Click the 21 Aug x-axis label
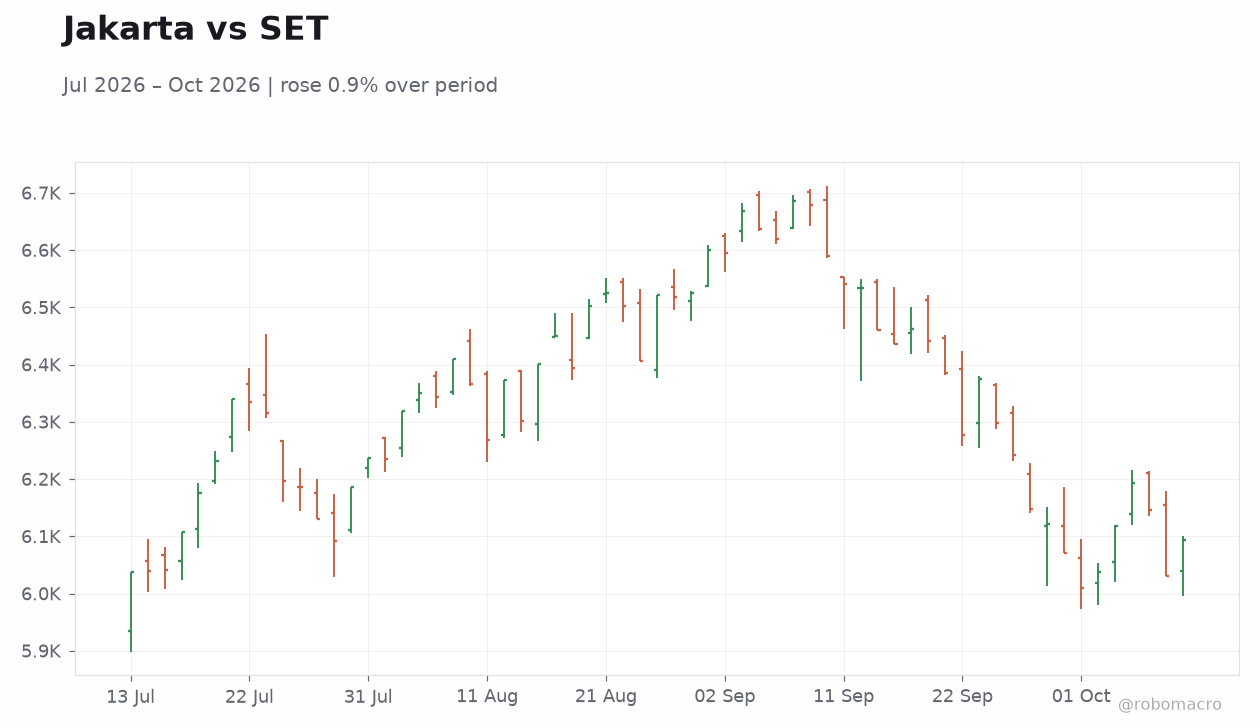Screen dimensions: 1260x728 point(606,697)
